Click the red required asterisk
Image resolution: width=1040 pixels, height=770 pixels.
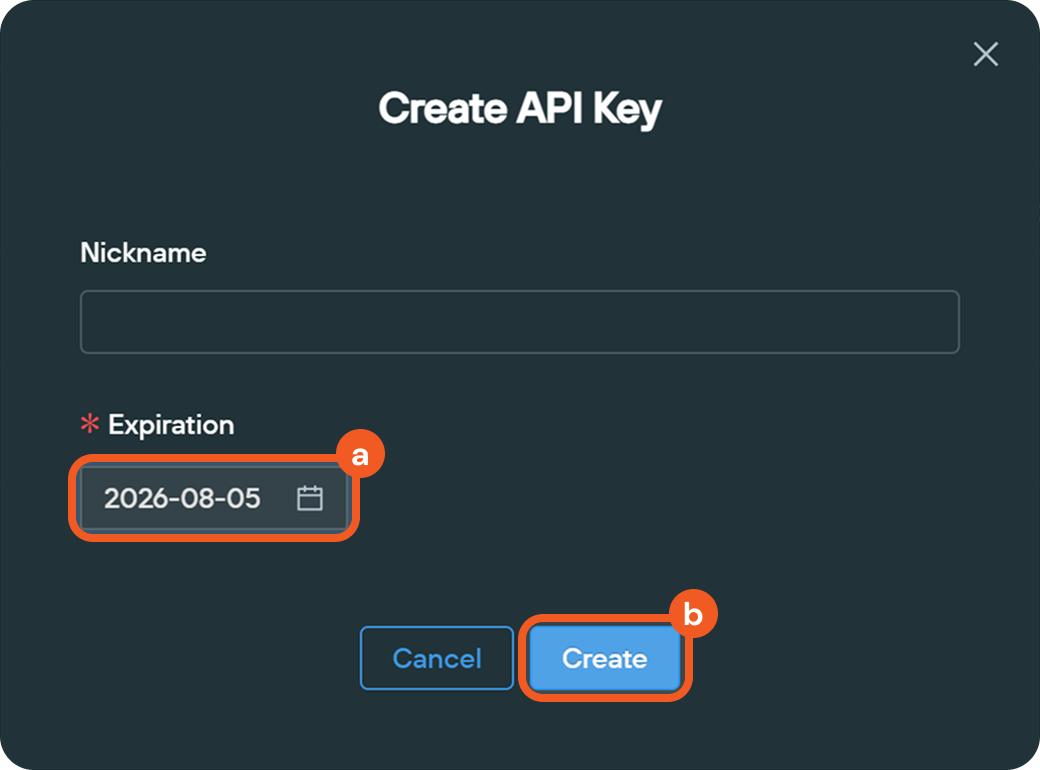pyautogui.click(x=90, y=425)
